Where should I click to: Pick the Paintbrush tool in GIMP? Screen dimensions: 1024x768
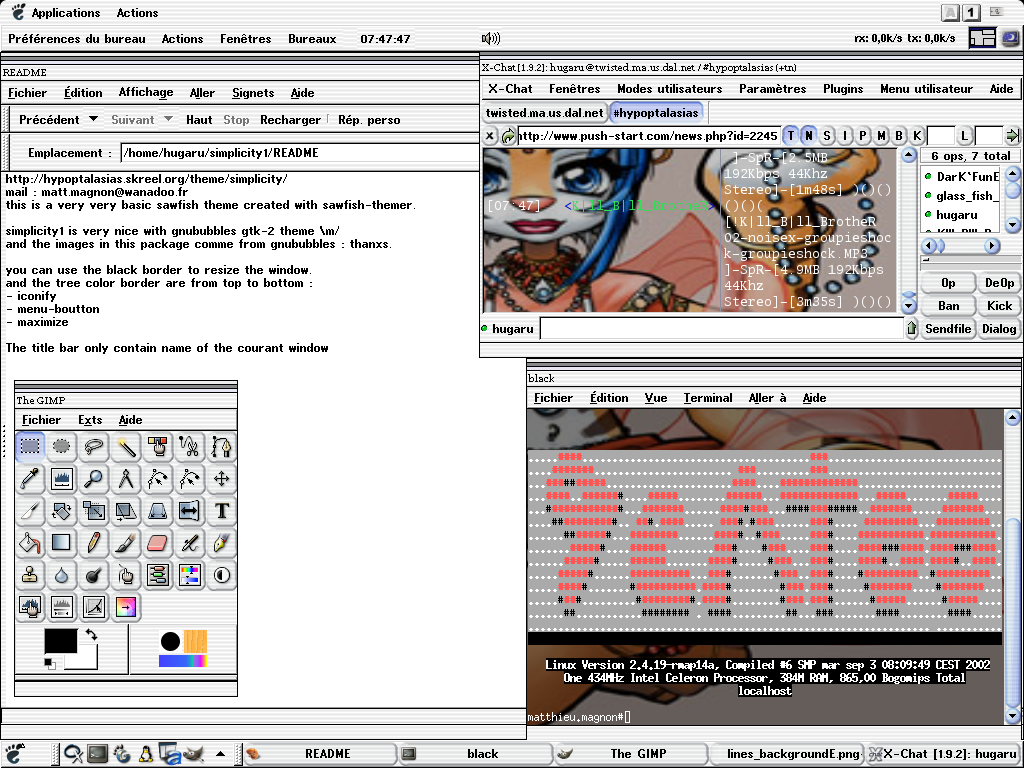125,543
